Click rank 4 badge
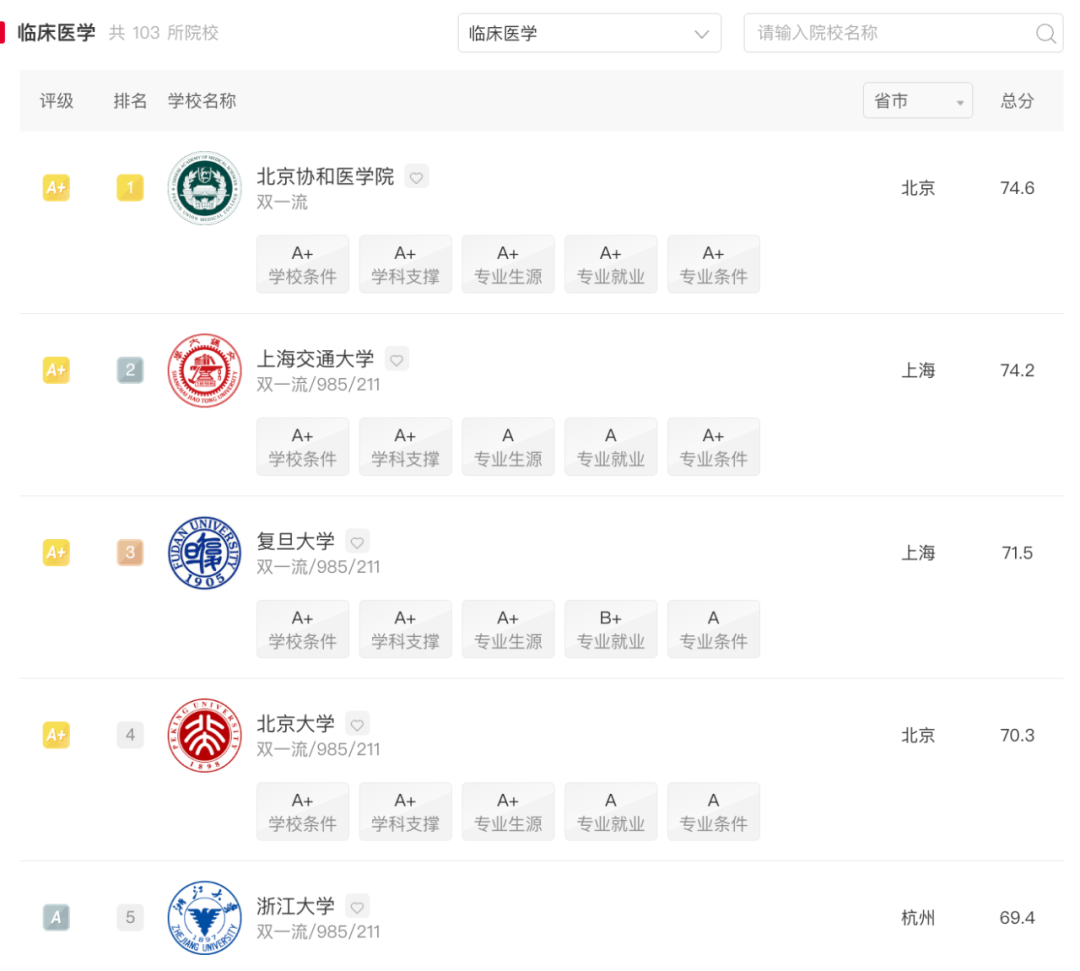 130,735
